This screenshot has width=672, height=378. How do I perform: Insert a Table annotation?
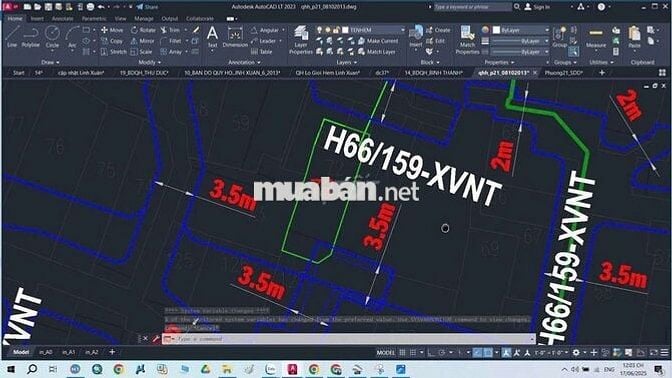(261, 52)
